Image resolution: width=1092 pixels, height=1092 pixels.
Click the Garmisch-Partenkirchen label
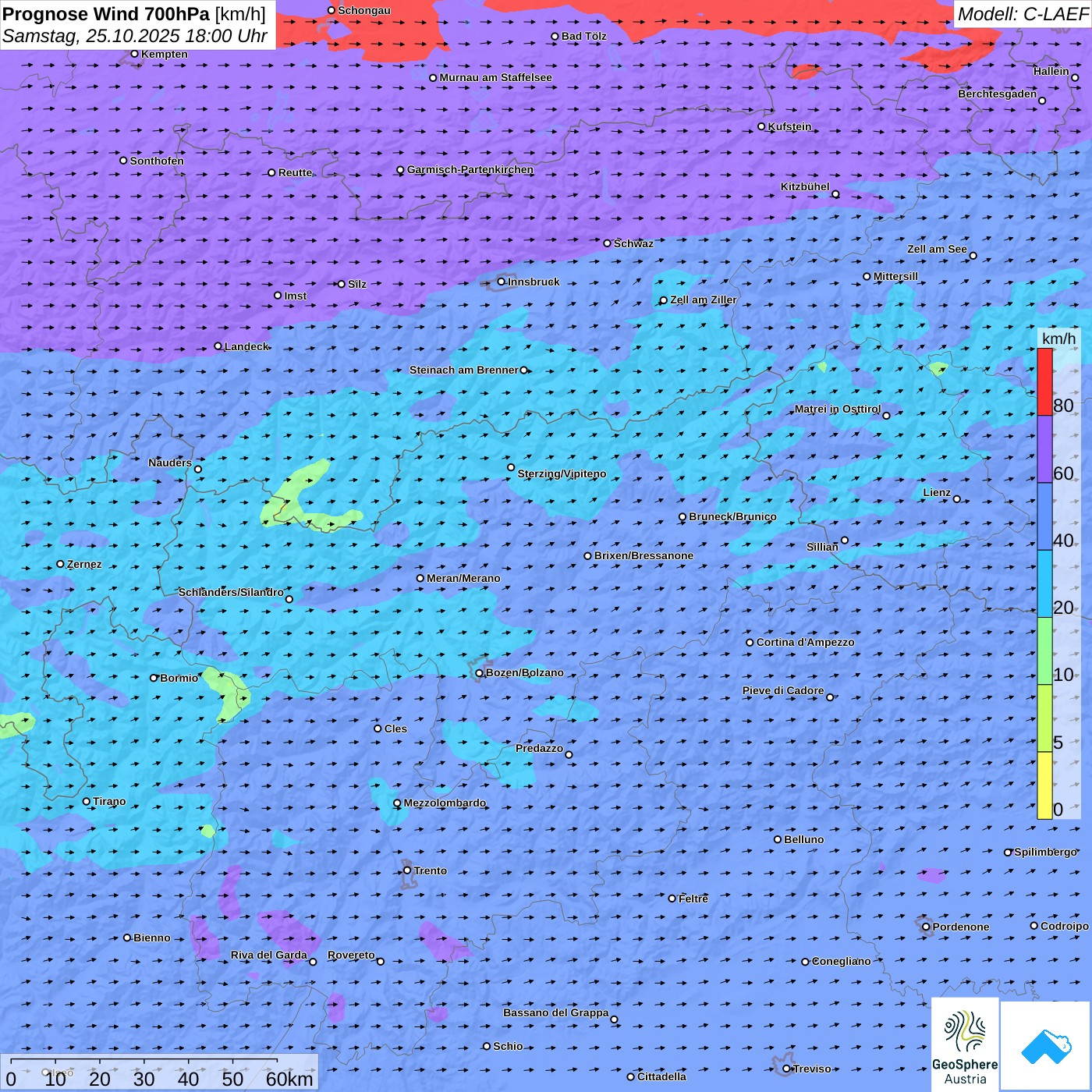pos(470,169)
